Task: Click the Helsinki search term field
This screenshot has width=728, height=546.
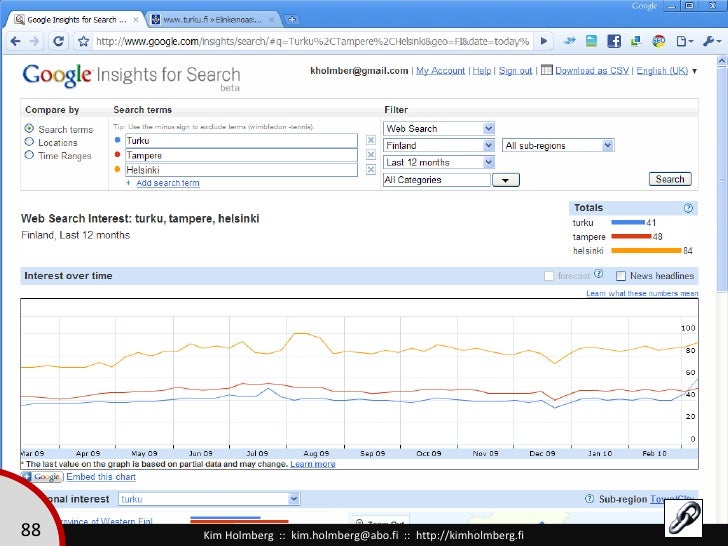Action: click(241, 170)
